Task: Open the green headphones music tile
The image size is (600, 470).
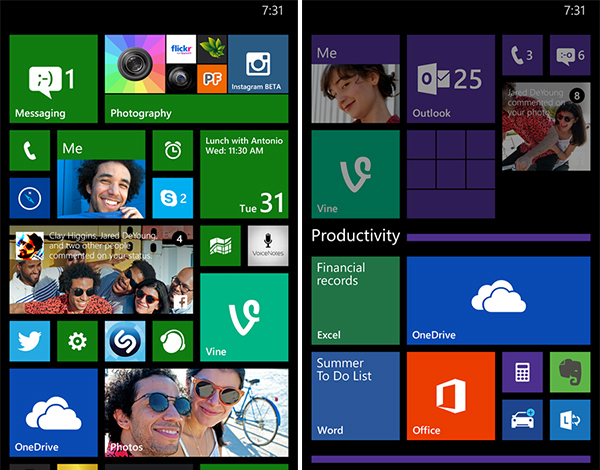Action: tap(173, 341)
